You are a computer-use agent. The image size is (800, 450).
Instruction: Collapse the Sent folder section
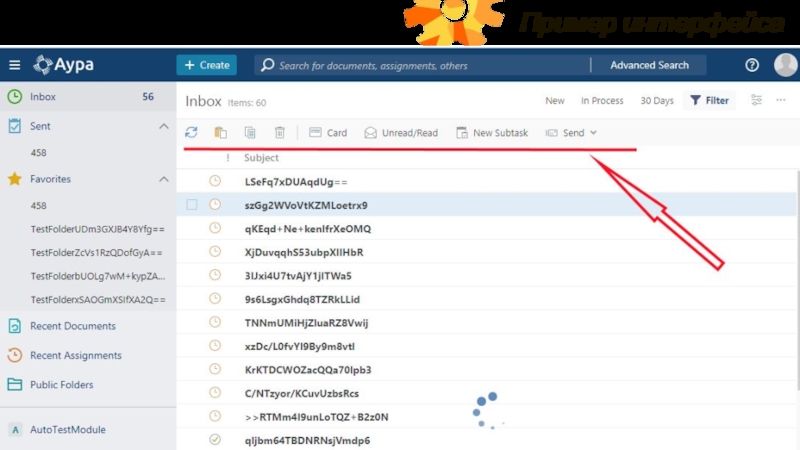164,127
